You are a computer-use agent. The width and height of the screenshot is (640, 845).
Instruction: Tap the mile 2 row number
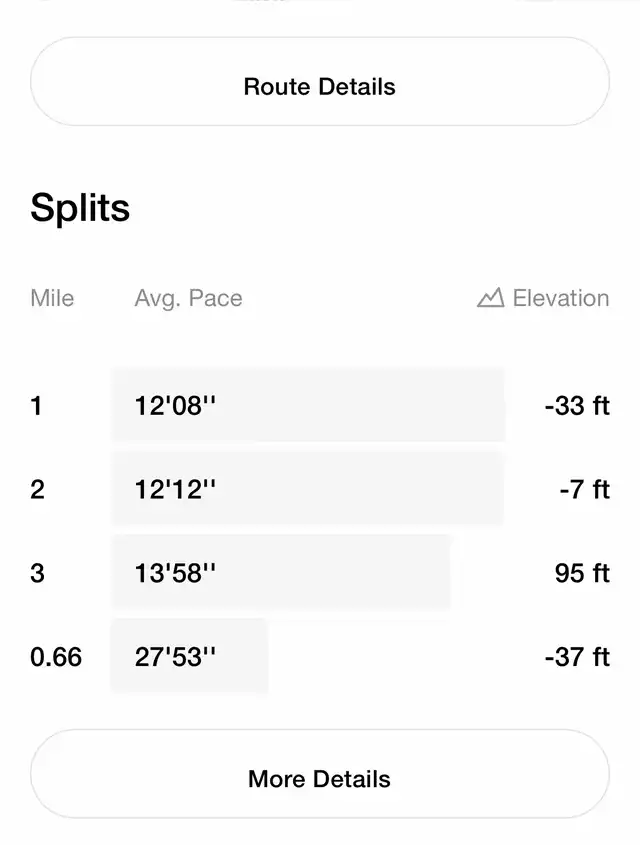click(x=38, y=489)
